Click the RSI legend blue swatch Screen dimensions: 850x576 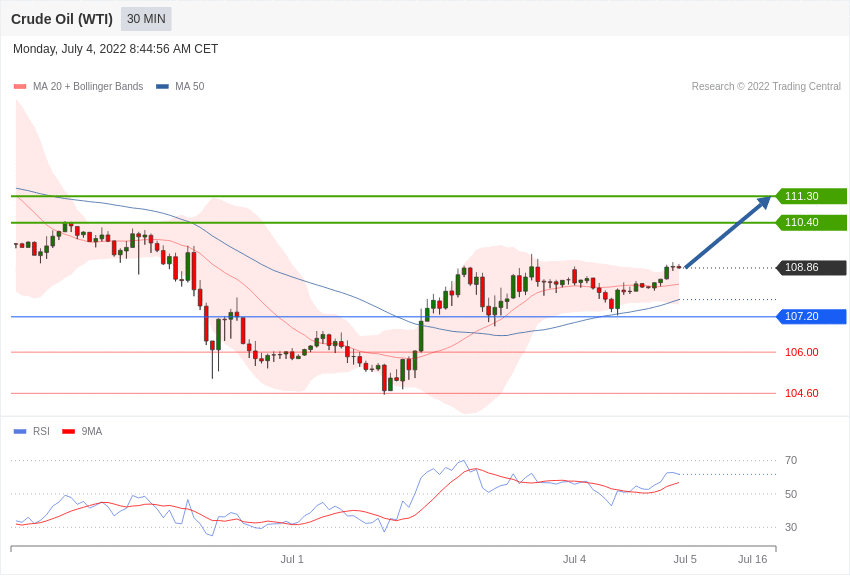(20, 431)
